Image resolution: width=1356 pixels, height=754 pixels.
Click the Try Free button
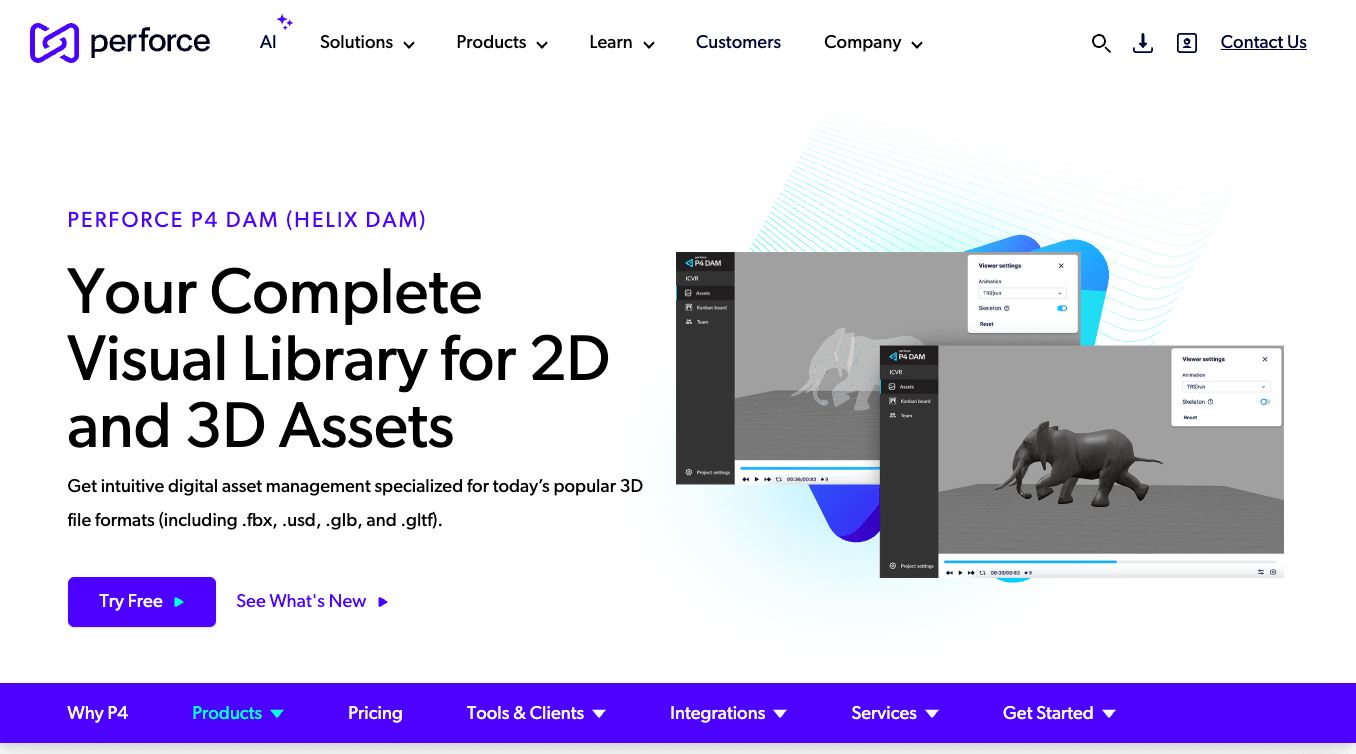[x=142, y=602]
